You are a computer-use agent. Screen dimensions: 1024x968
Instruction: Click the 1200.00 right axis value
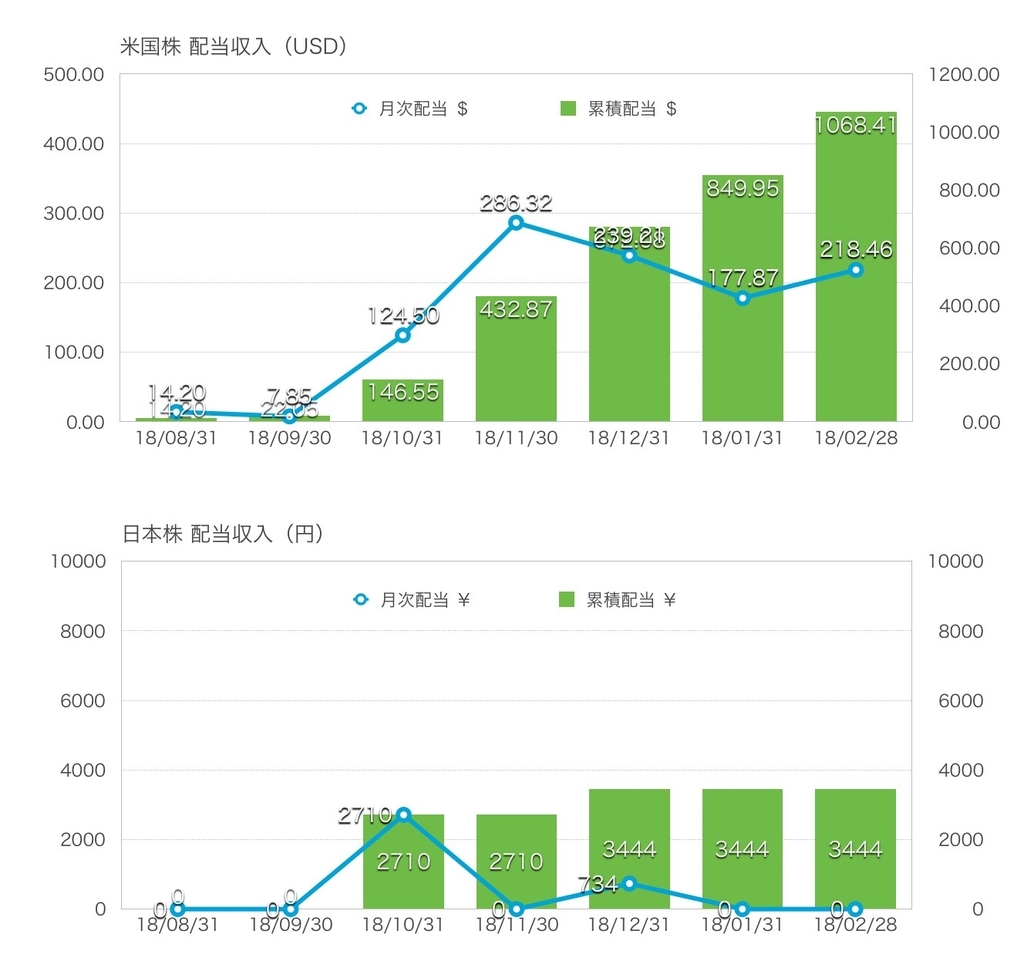click(964, 74)
